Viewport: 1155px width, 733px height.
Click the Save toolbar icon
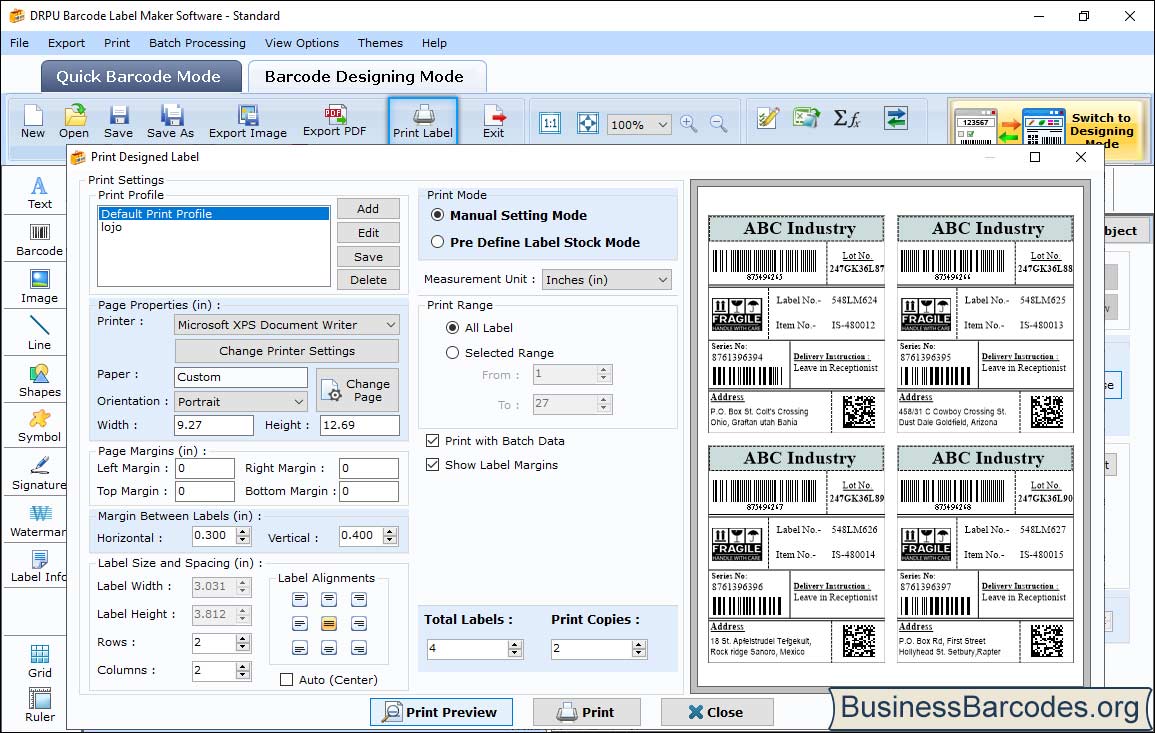pos(118,122)
